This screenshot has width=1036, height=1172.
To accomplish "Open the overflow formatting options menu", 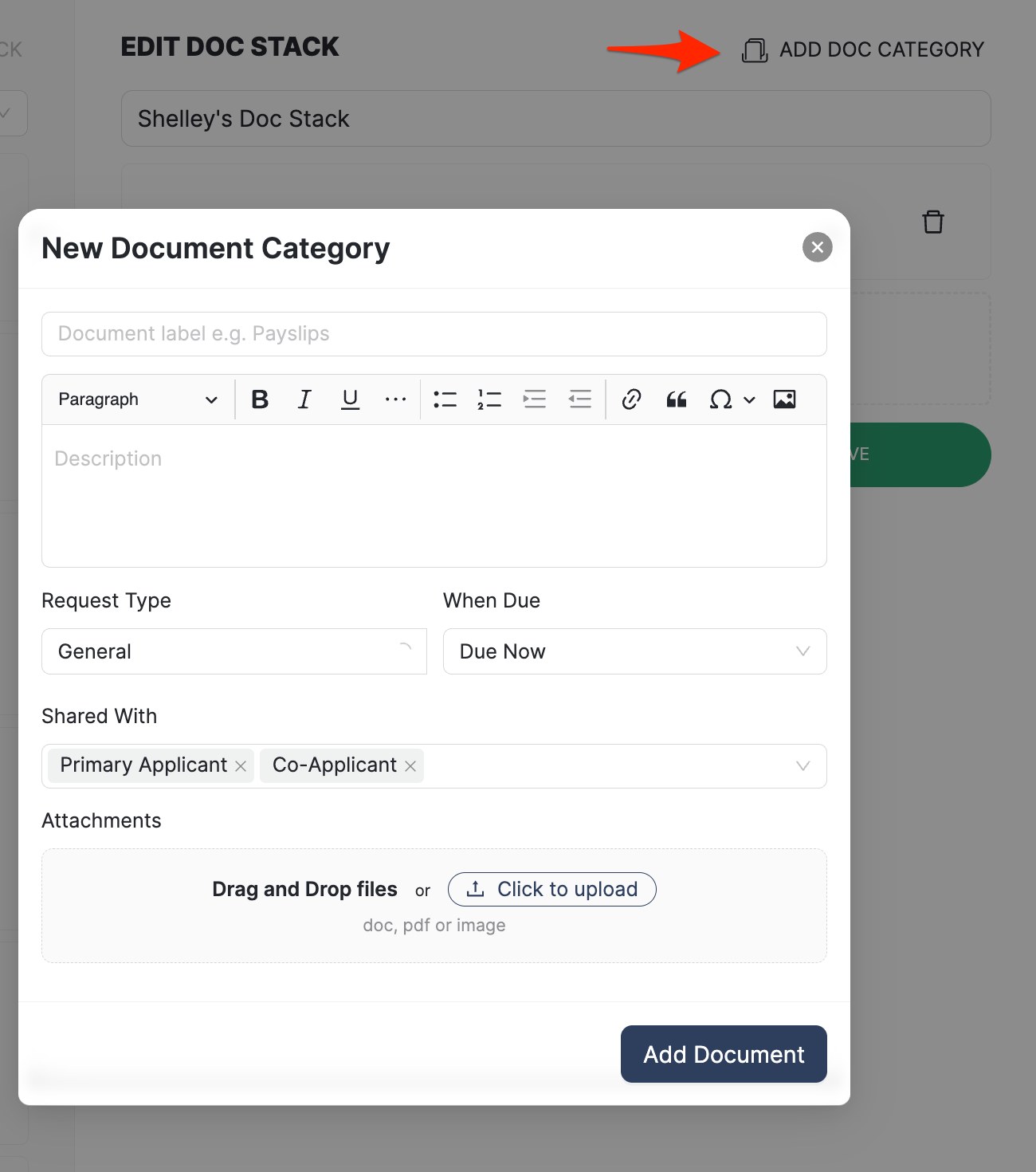I will tap(396, 399).
